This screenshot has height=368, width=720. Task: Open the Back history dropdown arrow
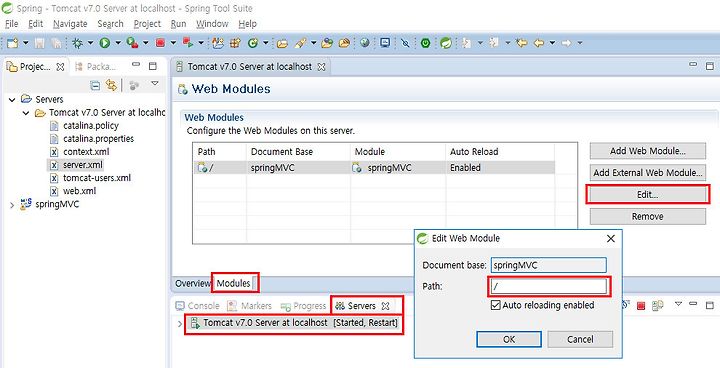pyautogui.click(x=552, y=43)
